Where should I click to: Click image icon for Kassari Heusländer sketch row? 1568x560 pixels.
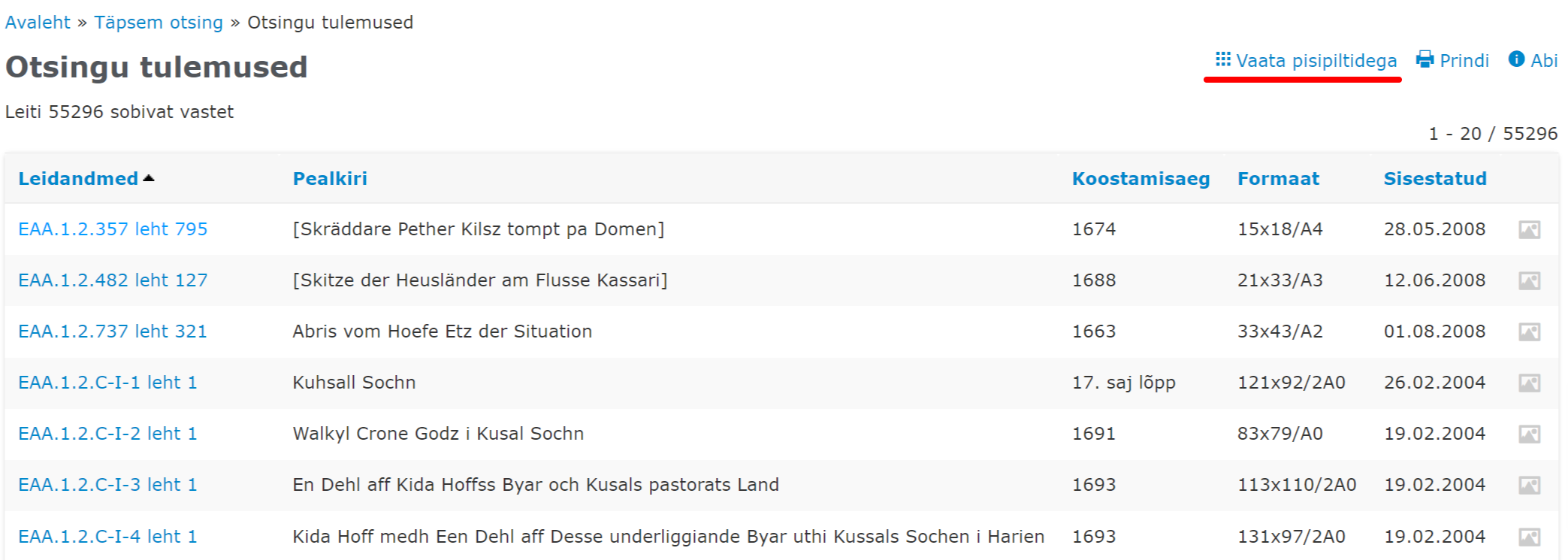[1529, 281]
